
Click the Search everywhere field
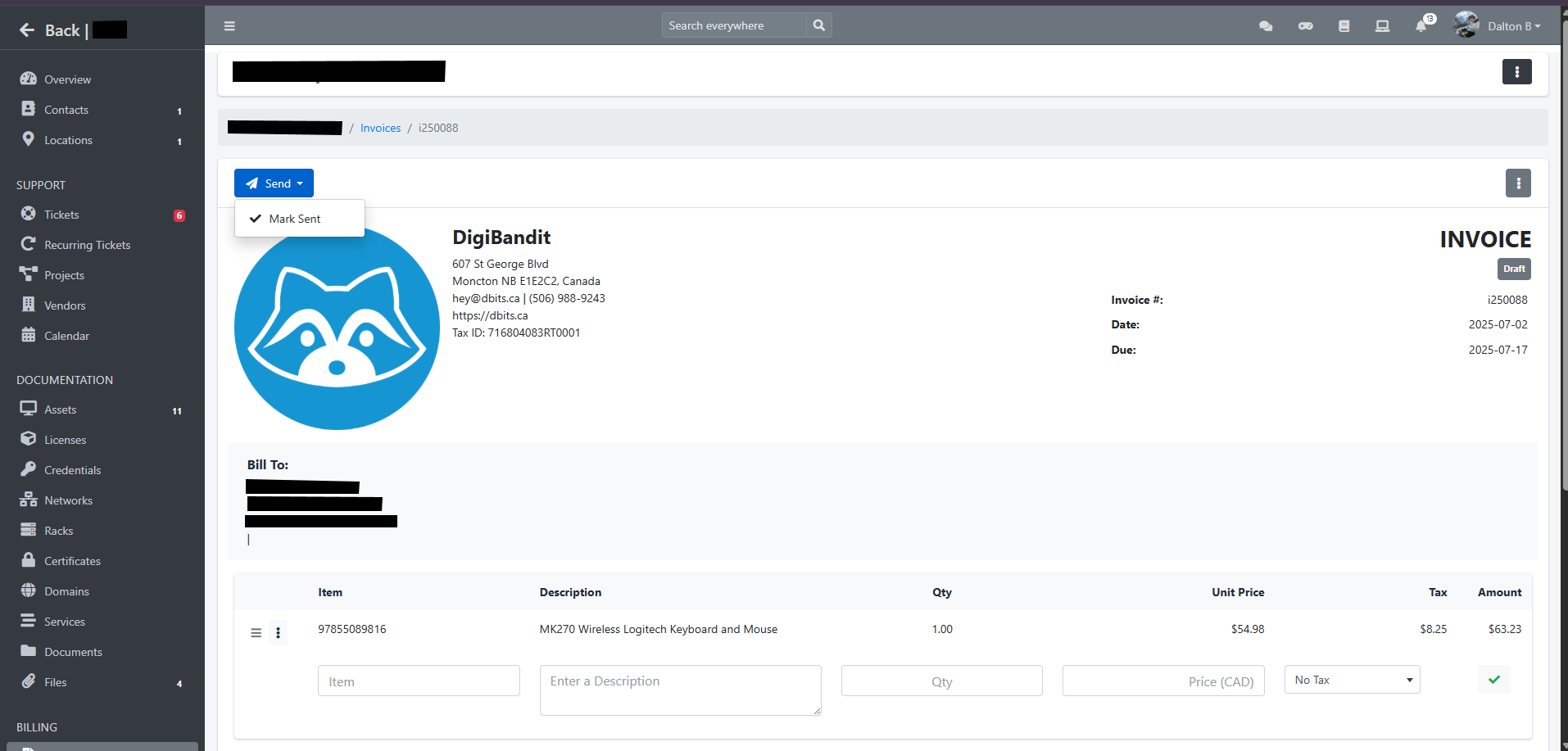(734, 25)
